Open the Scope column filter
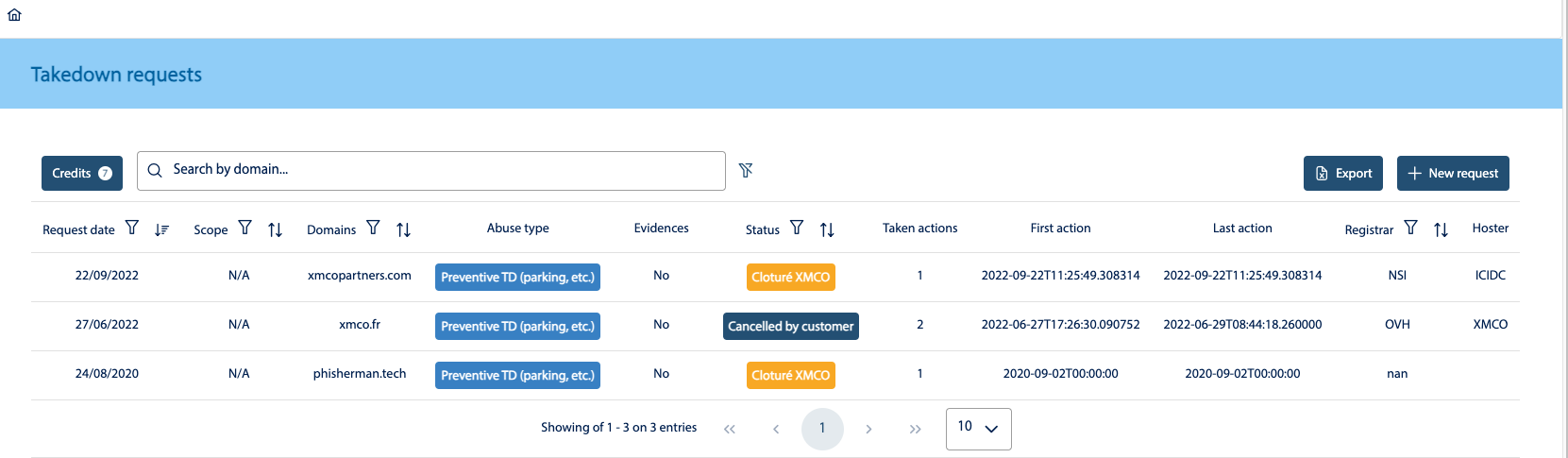The width and height of the screenshot is (1568, 458). 245,228
